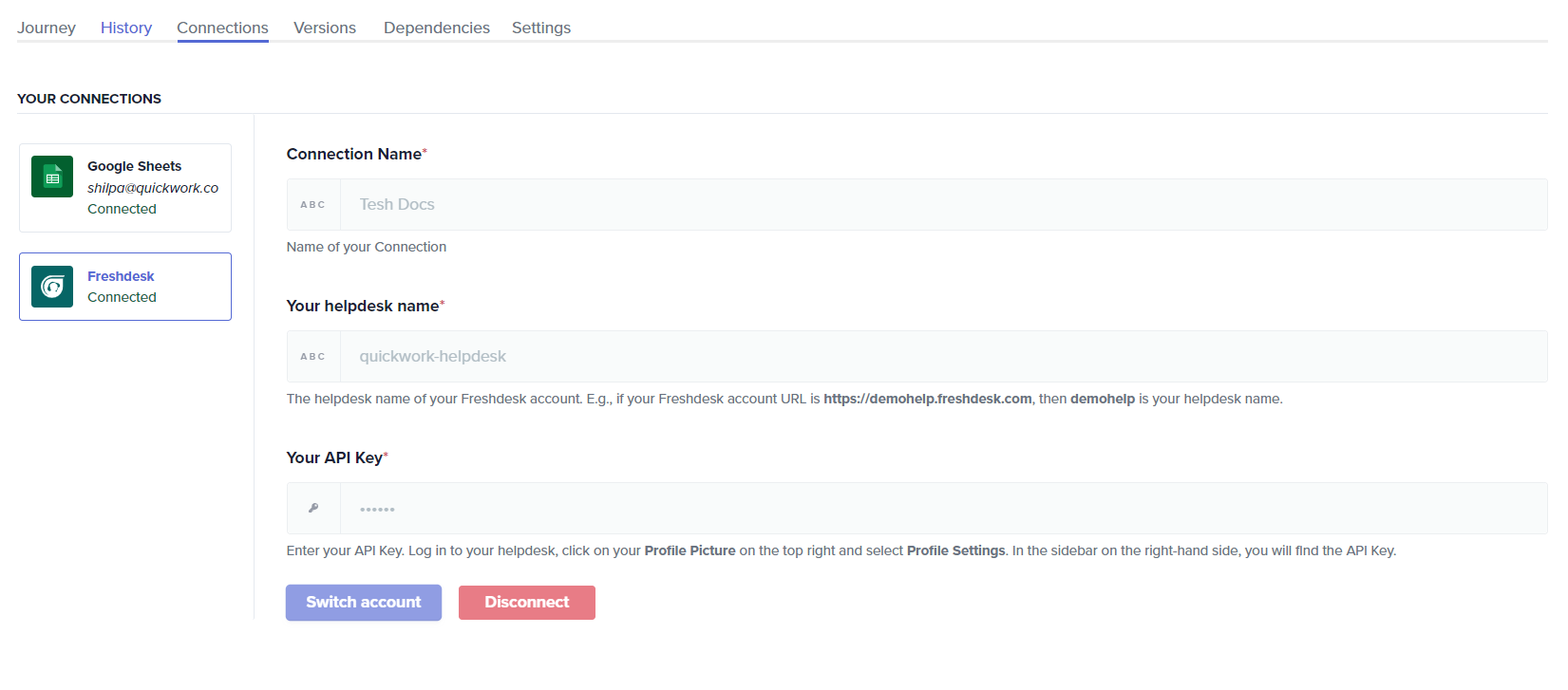The width and height of the screenshot is (1568, 690).
Task: Click the YOUR CONNECTIONS heading
Action: point(89,99)
